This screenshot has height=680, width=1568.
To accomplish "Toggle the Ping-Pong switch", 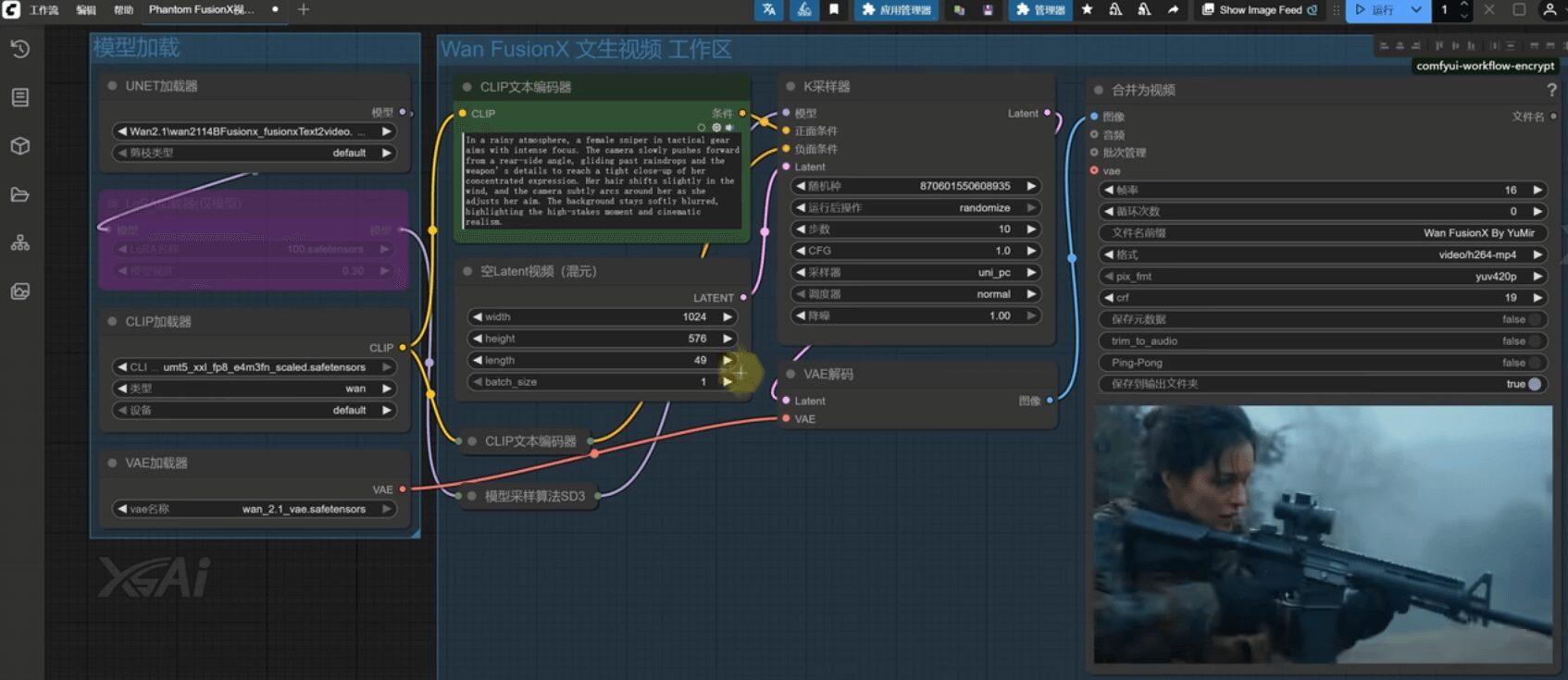I will click(x=1535, y=363).
